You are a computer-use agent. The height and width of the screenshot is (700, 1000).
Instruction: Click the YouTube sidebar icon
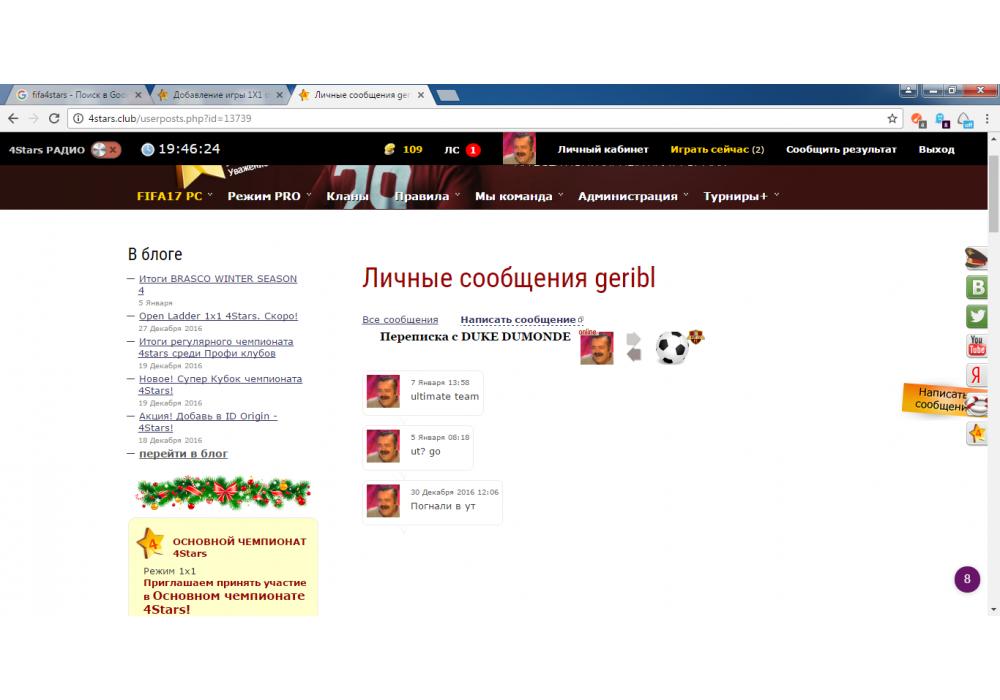click(x=977, y=346)
